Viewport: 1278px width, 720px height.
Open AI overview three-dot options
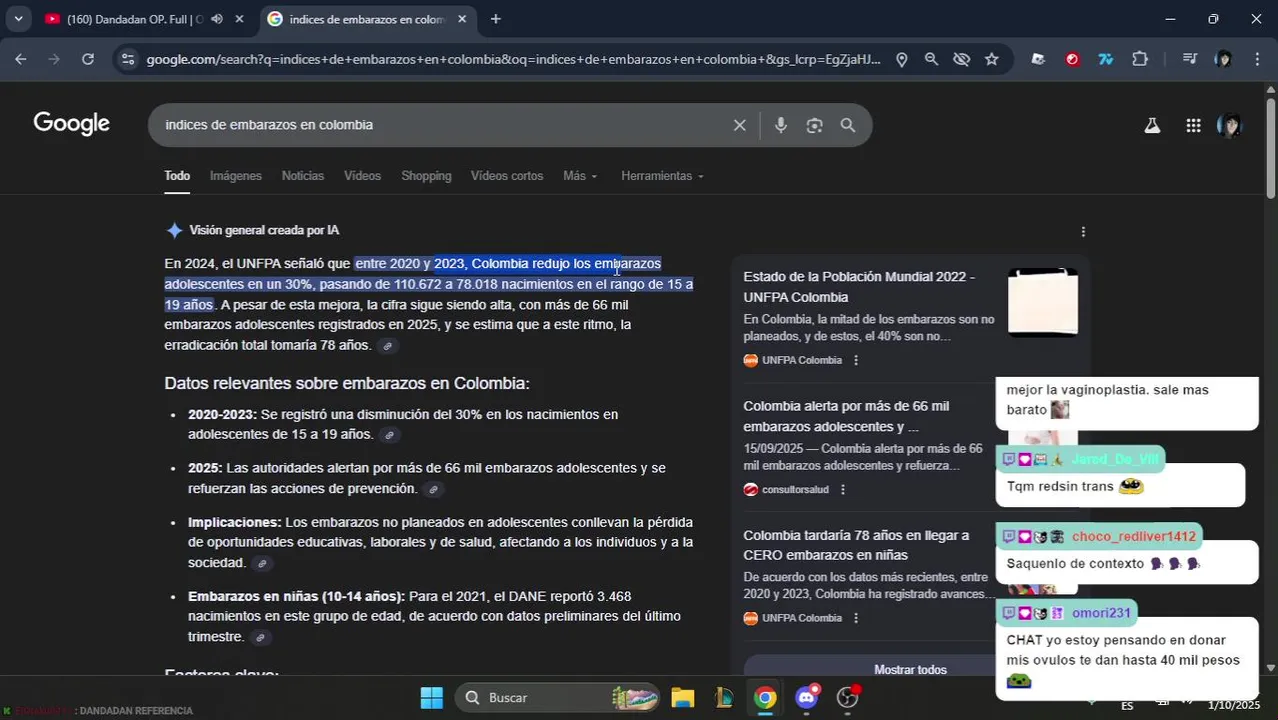pyautogui.click(x=1083, y=232)
